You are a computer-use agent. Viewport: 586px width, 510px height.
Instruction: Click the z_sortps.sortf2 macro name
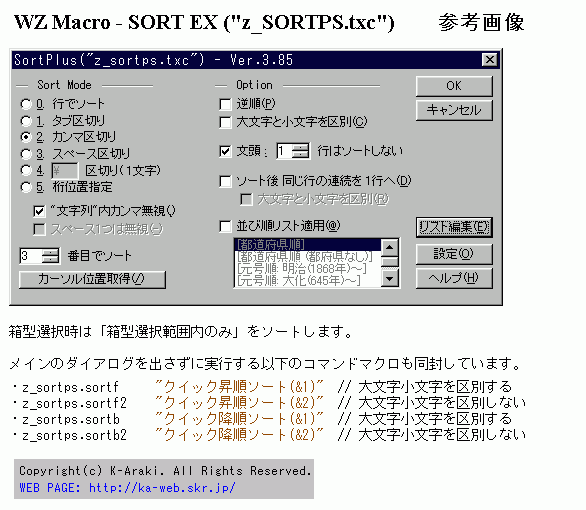[x=74, y=403]
